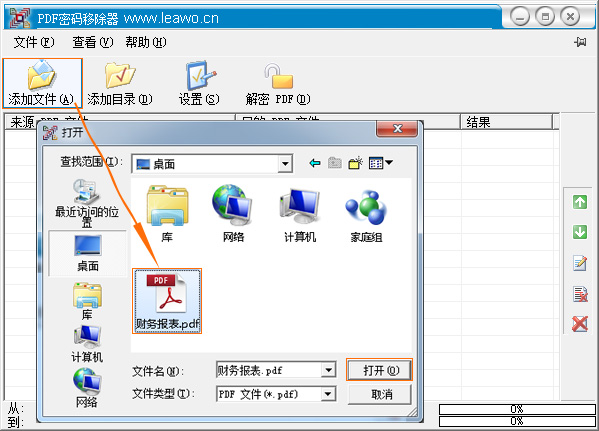The width and height of the screenshot is (599, 431).
Task: Select the 库 folder in the file list
Action: tap(167, 214)
